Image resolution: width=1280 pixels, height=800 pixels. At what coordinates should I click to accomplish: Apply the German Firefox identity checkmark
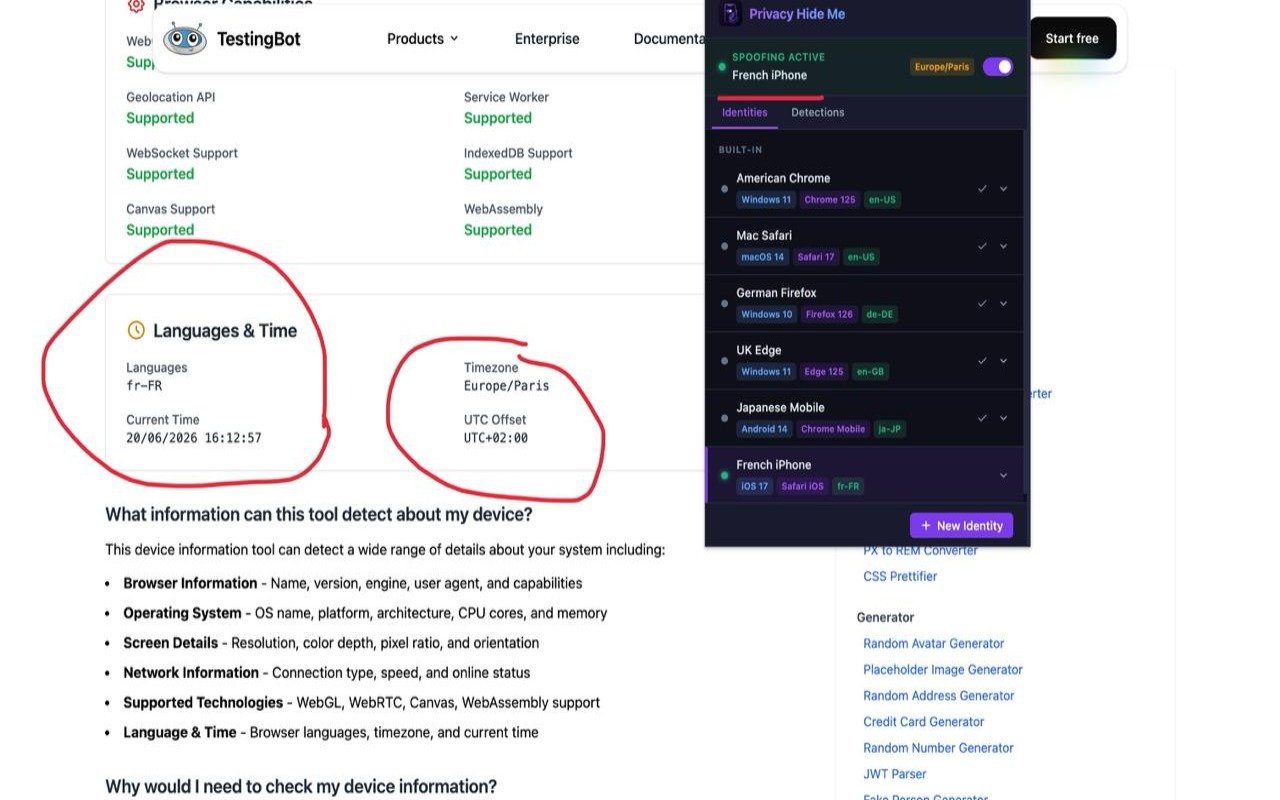click(982, 303)
